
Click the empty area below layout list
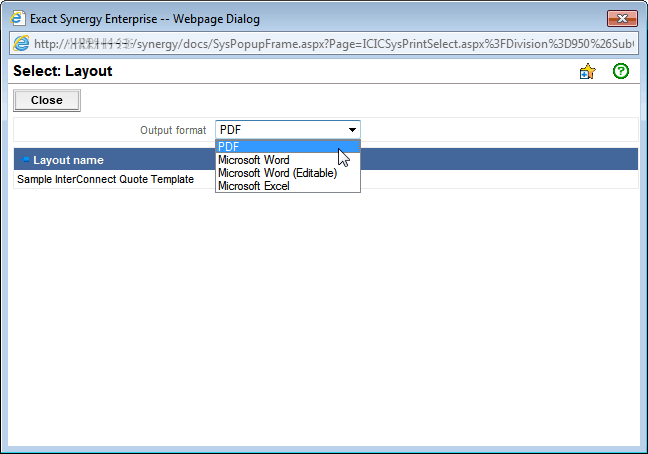point(324,320)
